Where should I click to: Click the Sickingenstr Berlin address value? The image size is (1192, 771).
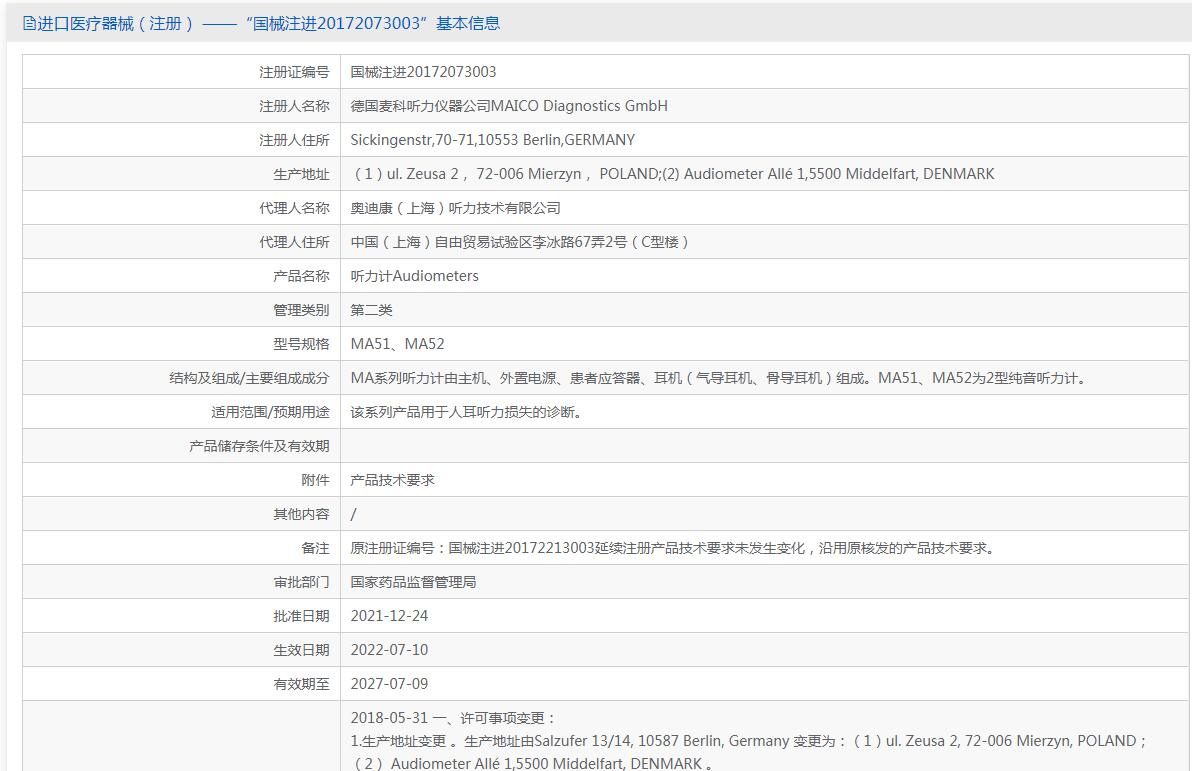click(x=493, y=140)
